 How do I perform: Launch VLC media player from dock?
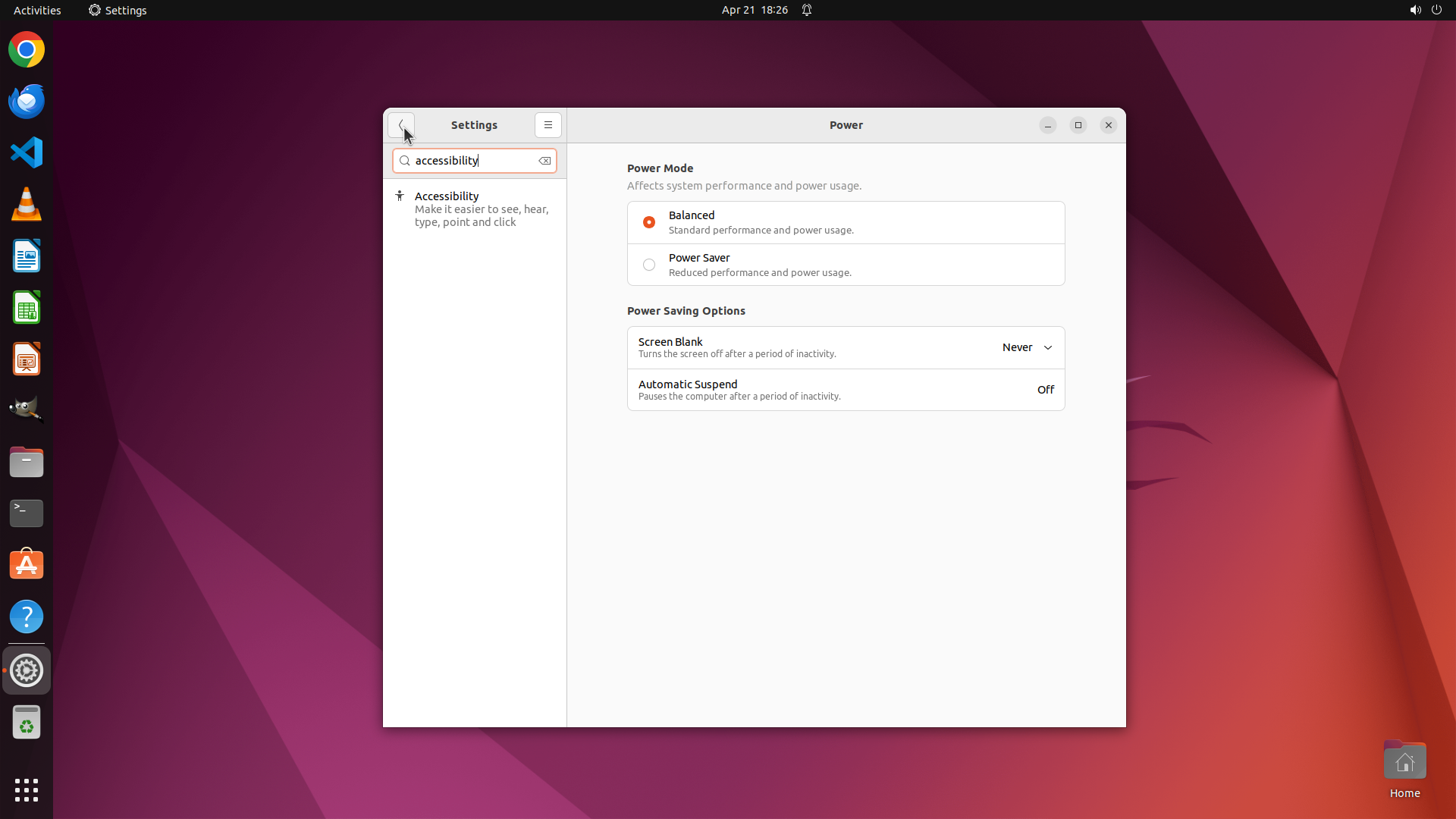click(27, 204)
